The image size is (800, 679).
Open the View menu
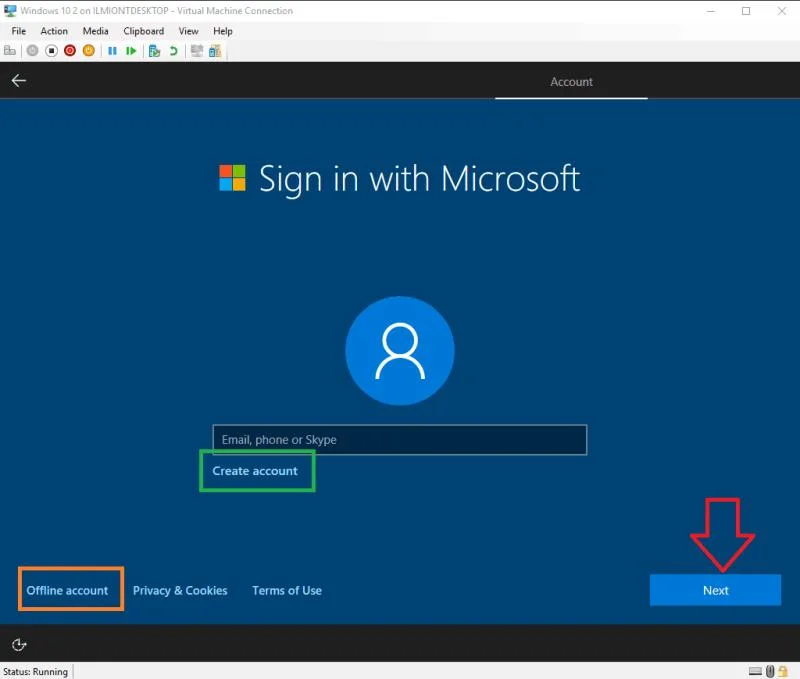click(188, 31)
